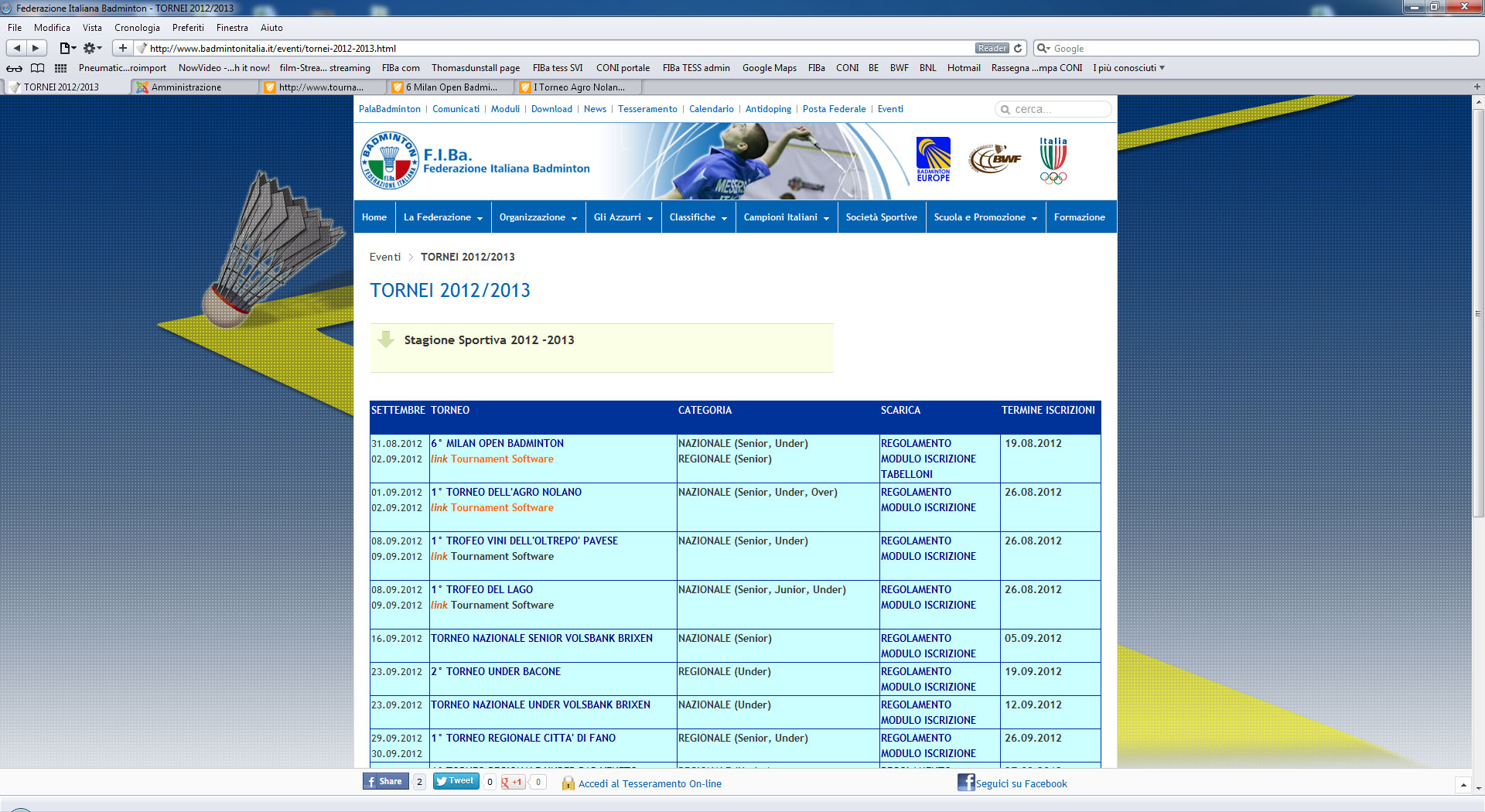Open the Badminton Europe logo
The width and height of the screenshot is (1485, 812).
[x=934, y=159]
